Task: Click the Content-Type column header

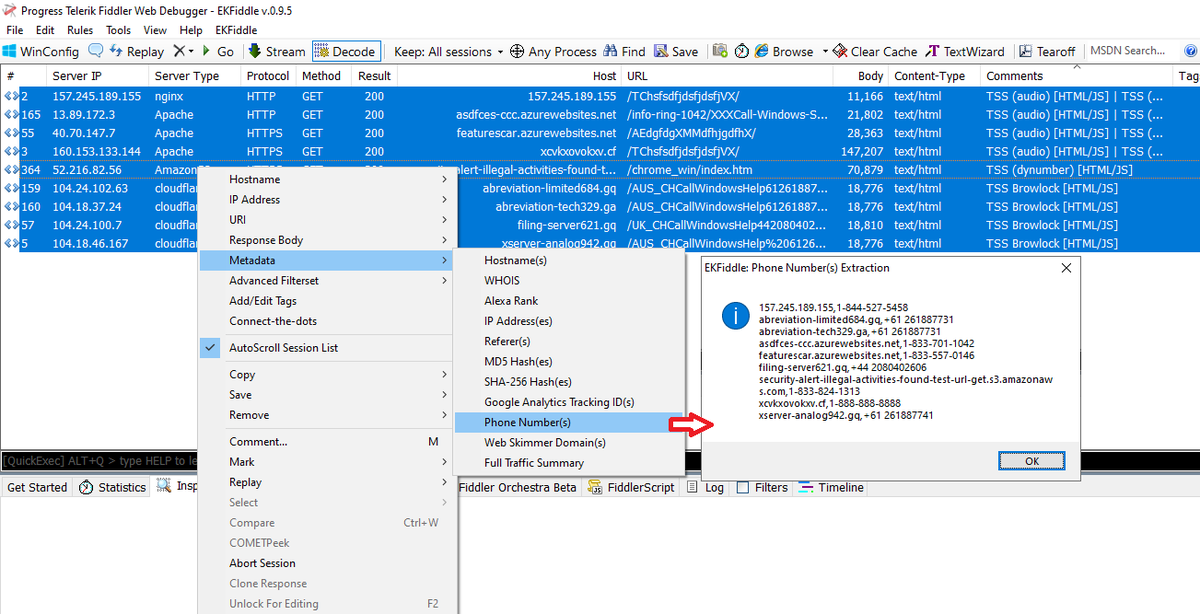Action: point(934,76)
